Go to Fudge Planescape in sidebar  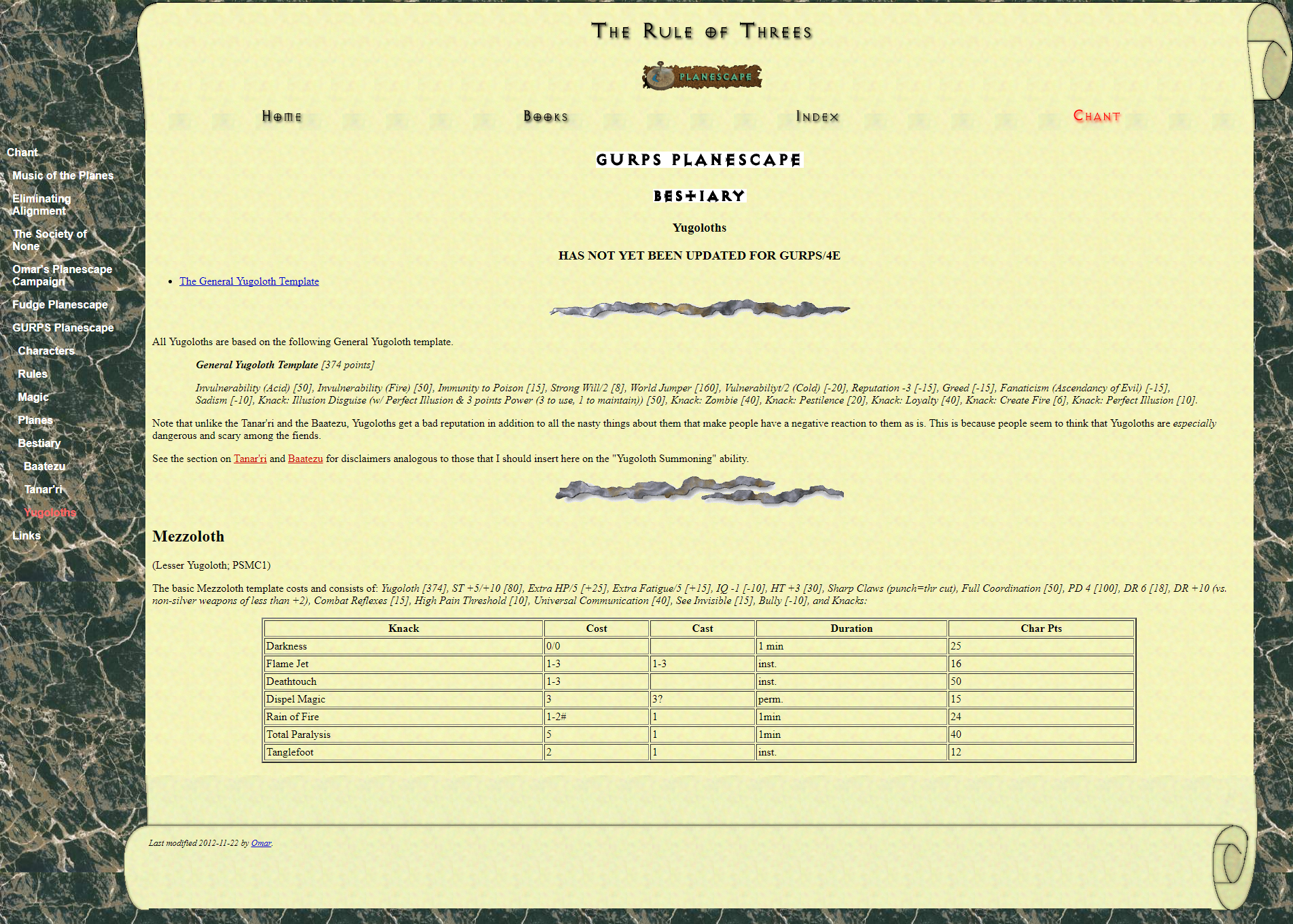60,304
